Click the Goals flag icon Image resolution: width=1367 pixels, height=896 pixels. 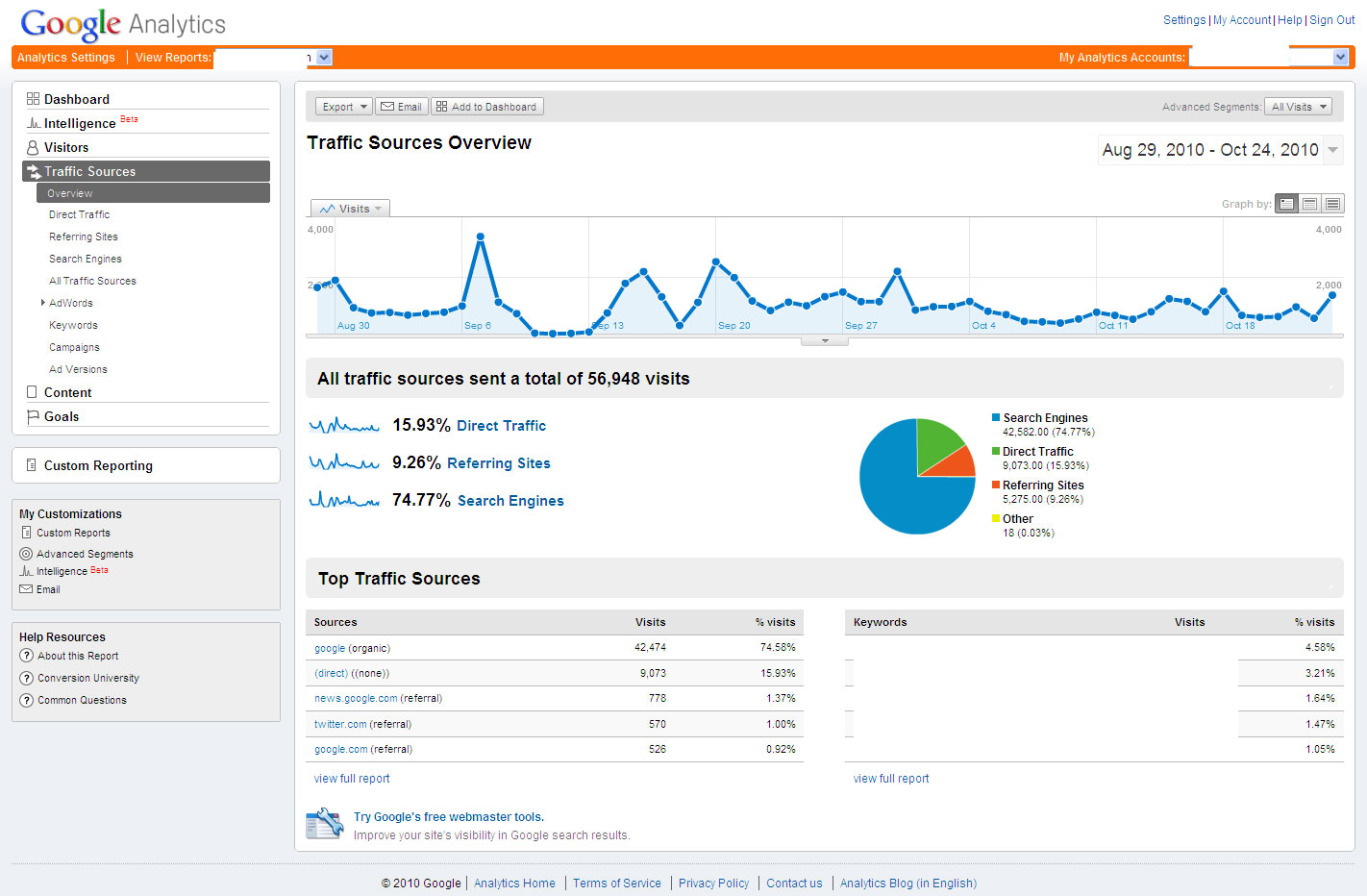[x=33, y=416]
